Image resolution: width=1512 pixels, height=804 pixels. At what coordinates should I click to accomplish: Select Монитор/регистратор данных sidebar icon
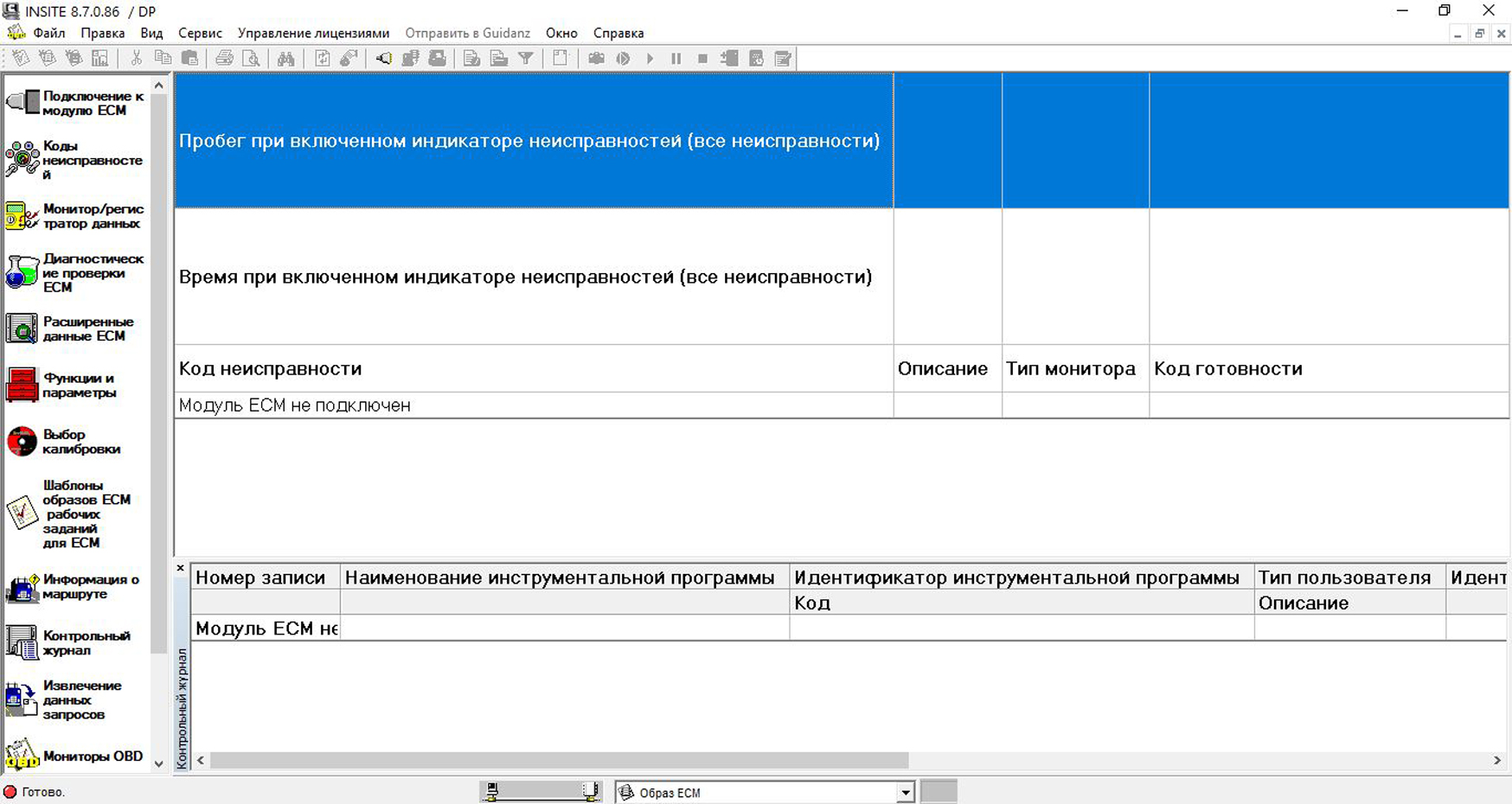[x=23, y=216]
